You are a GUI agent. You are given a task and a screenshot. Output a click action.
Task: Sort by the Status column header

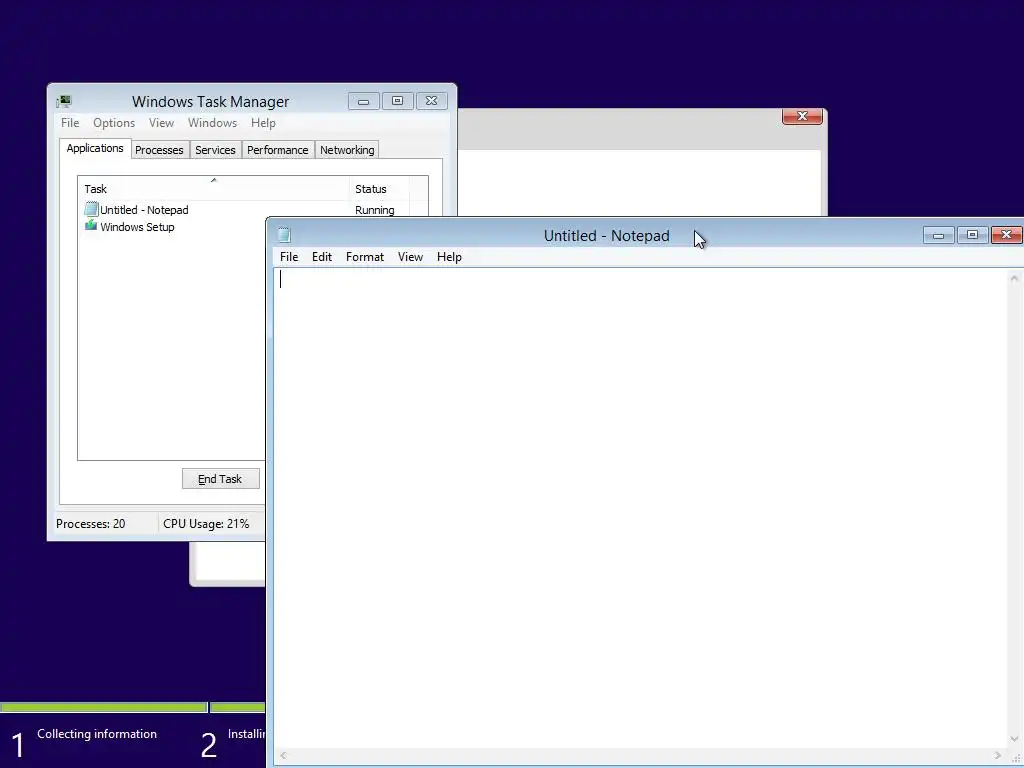tap(379, 189)
